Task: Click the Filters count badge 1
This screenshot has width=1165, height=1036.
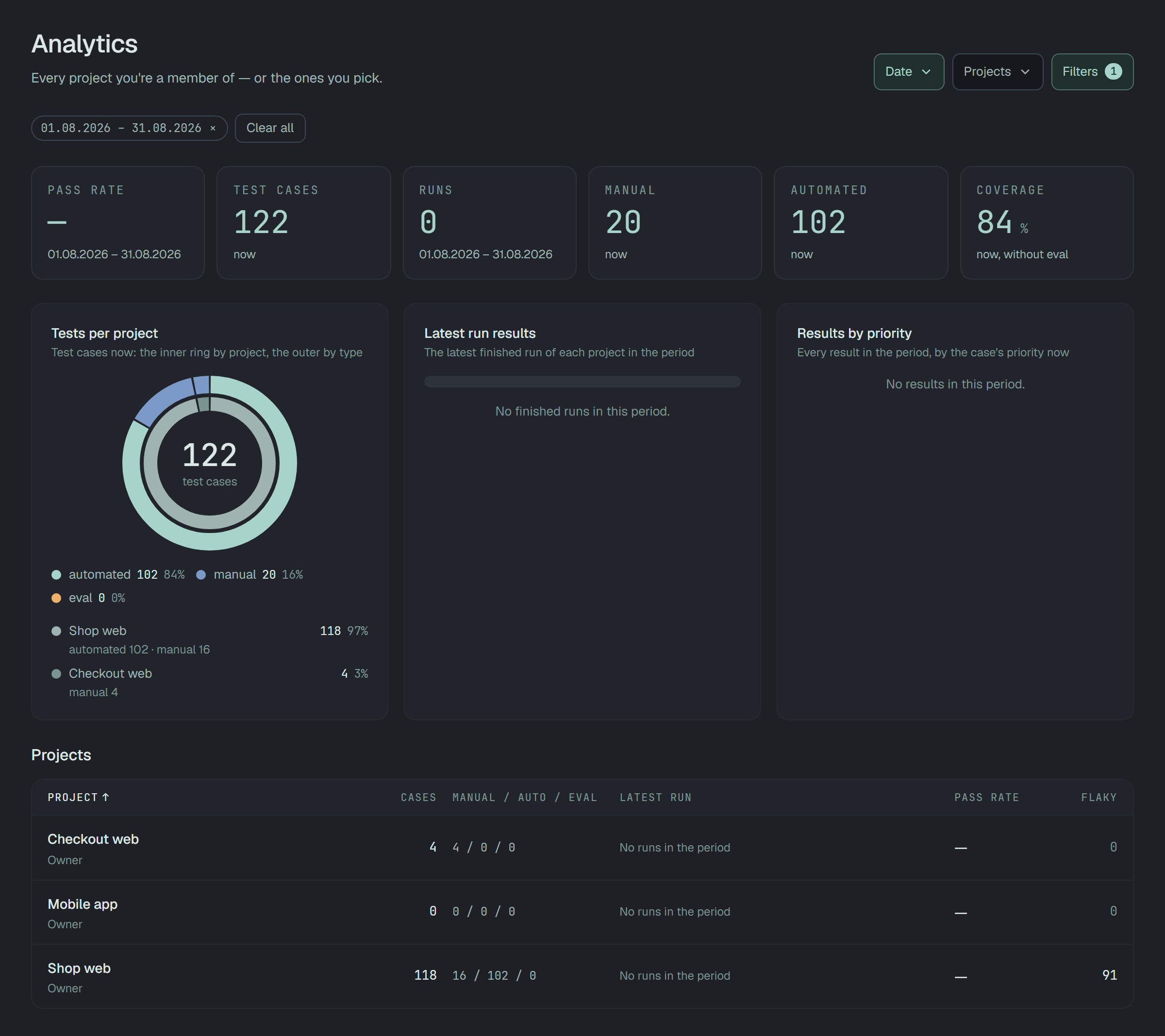Action: click(x=1113, y=72)
